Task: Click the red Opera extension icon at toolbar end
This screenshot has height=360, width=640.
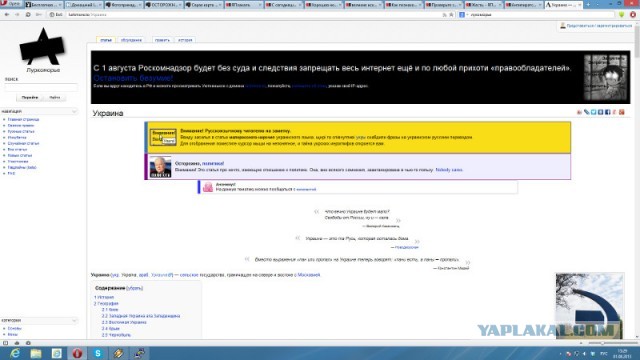Action: (633, 15)
